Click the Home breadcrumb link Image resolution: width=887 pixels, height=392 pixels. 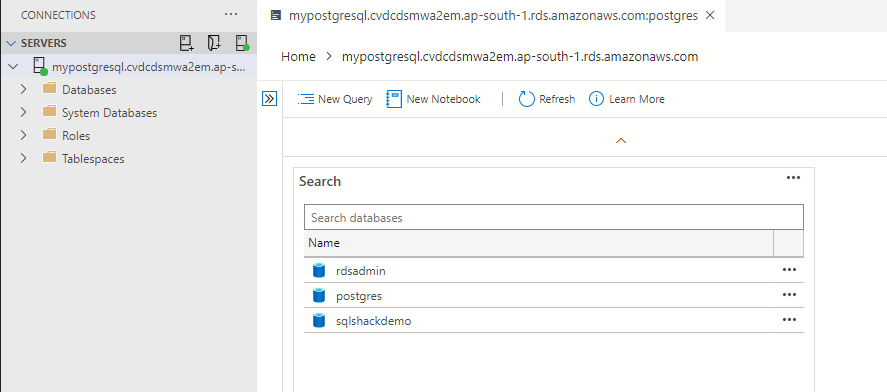coord(298,57)
